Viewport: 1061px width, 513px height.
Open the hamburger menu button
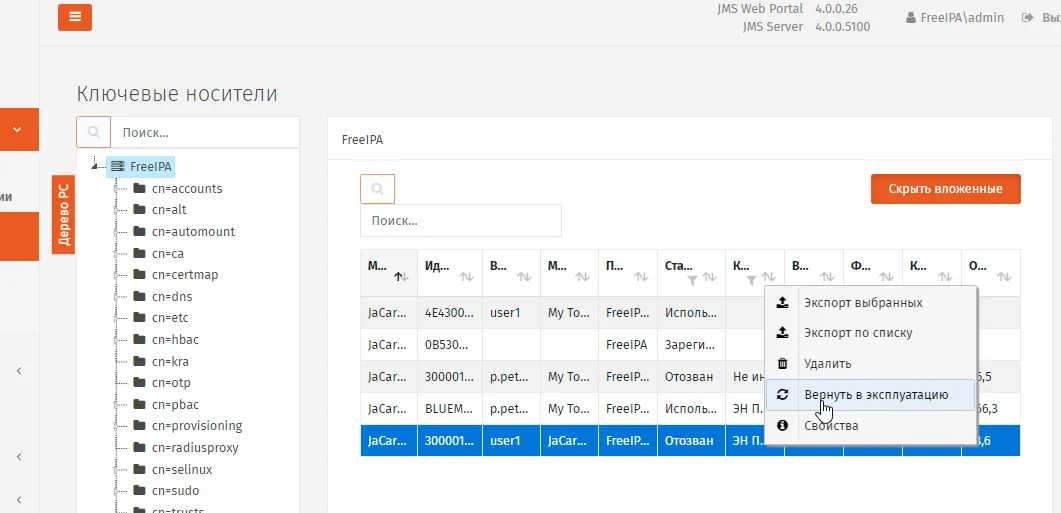click(x=74, y=17)
